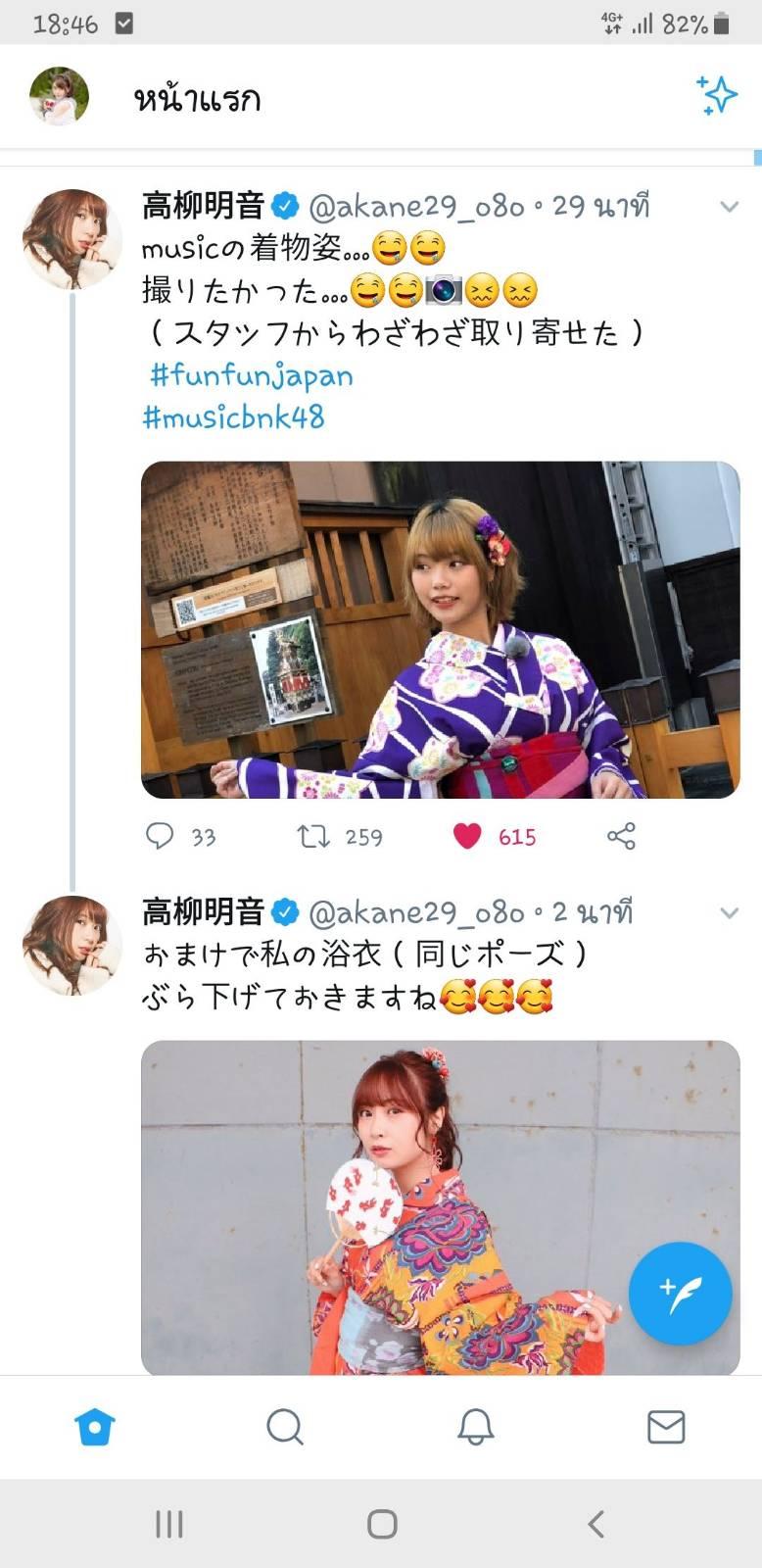Open author avatar of first tweet

[72, 239]
